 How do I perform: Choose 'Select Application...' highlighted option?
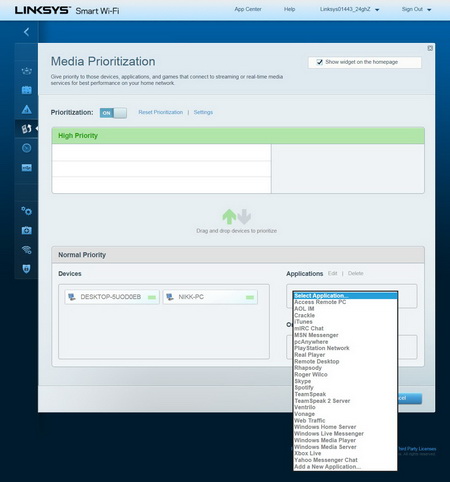tap(345, 296)
